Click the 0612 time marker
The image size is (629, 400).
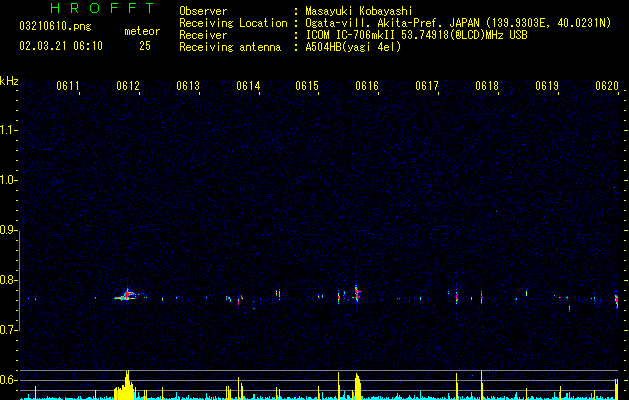point(128,86)
